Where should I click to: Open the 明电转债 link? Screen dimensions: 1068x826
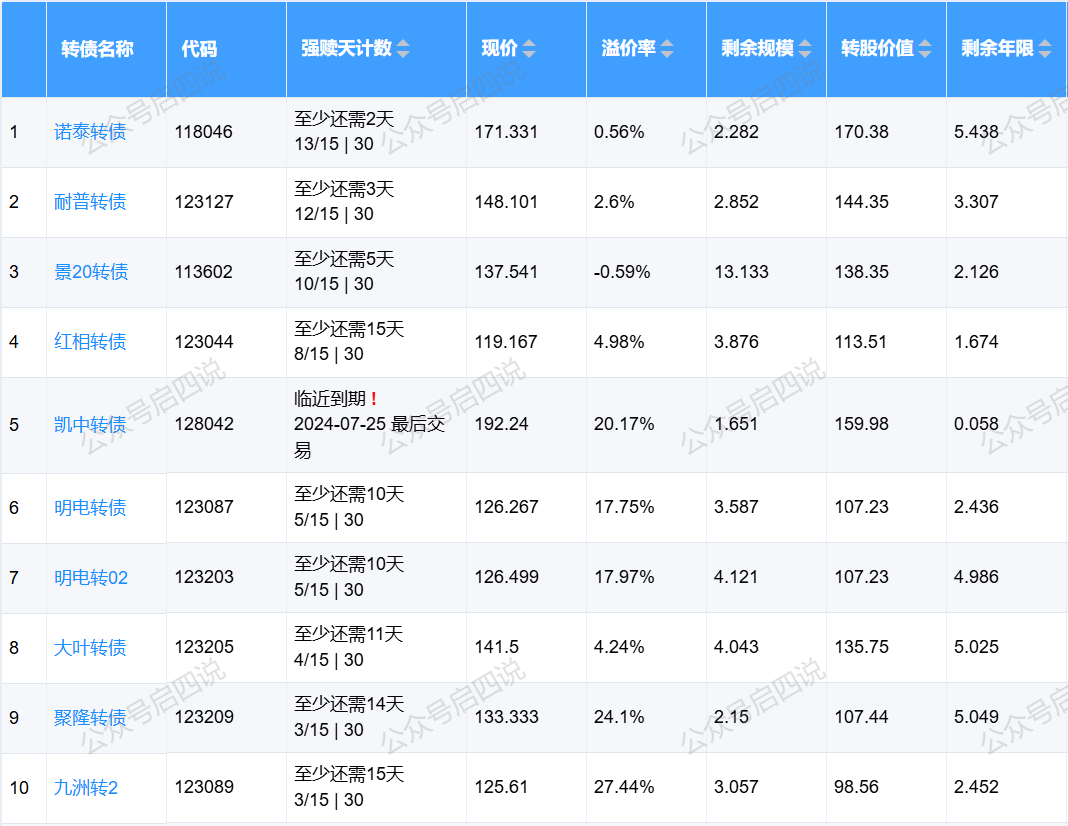click(x=90, y=508)
